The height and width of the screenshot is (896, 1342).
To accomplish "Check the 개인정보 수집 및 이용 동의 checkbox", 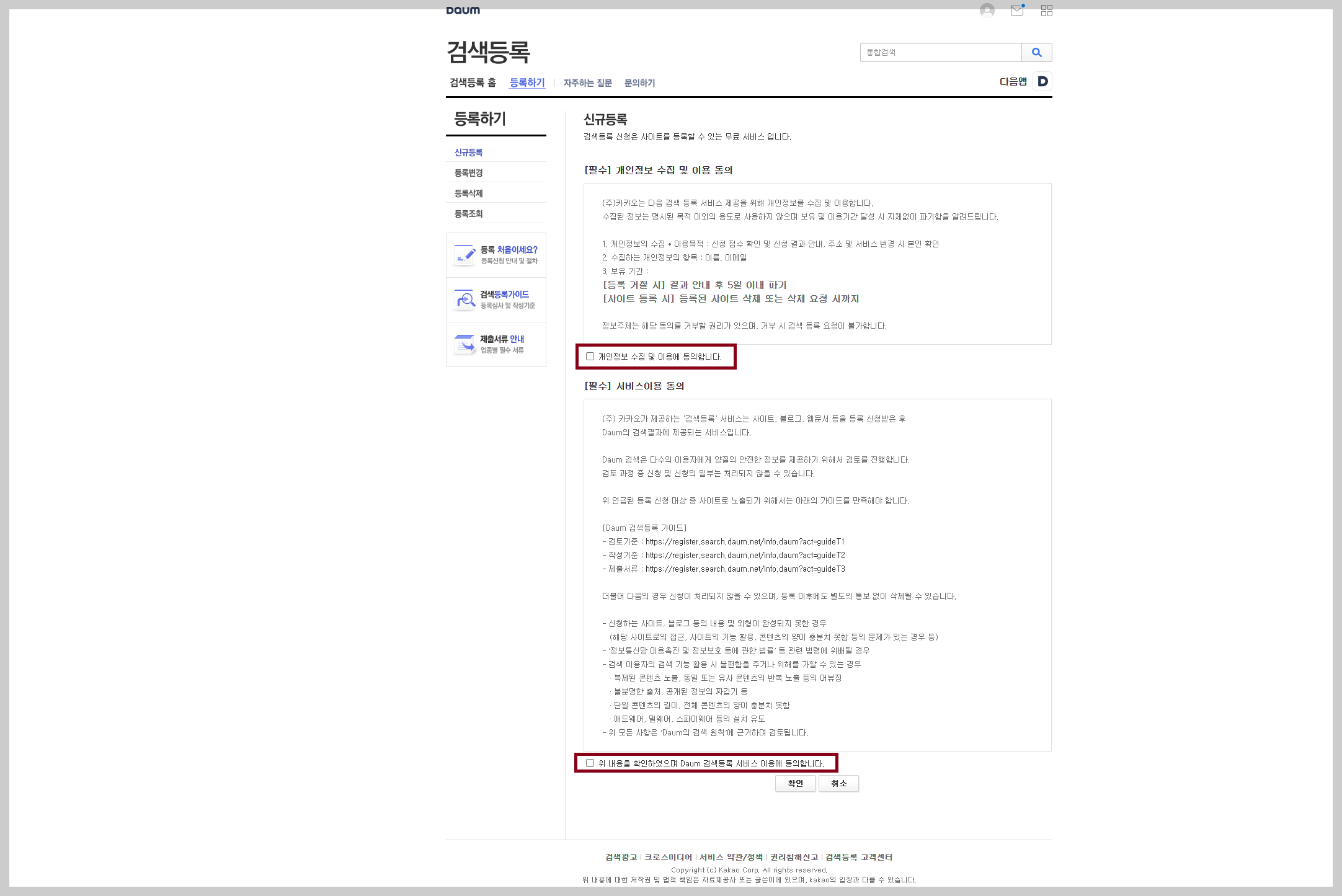I will pos(590,357).
